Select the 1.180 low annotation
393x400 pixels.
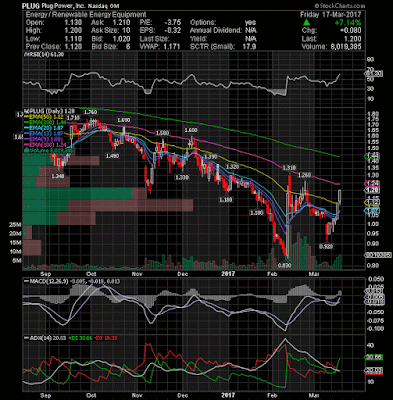(x=226, y=200)
